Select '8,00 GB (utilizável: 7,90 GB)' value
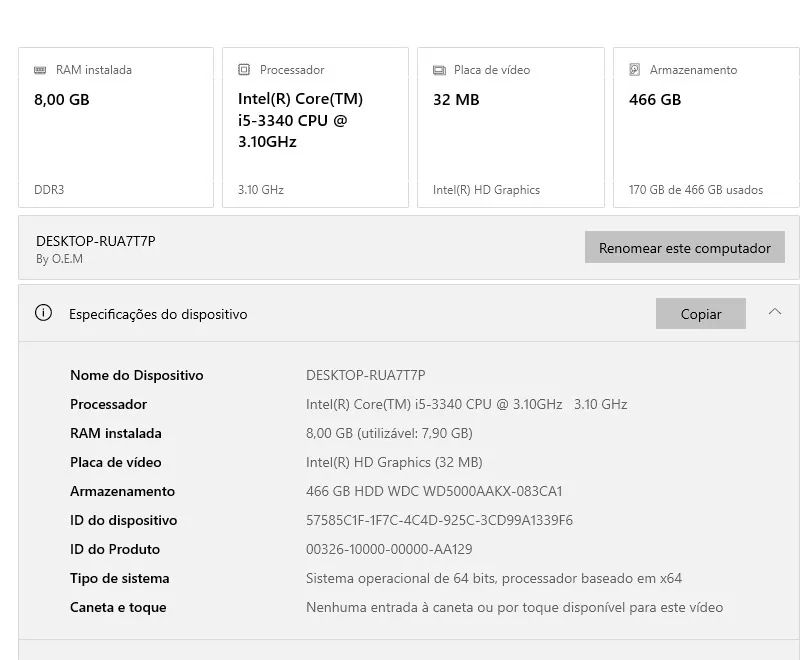Image resolution: width=811 pixels, height=660 pixels. (x=389, y=433)
